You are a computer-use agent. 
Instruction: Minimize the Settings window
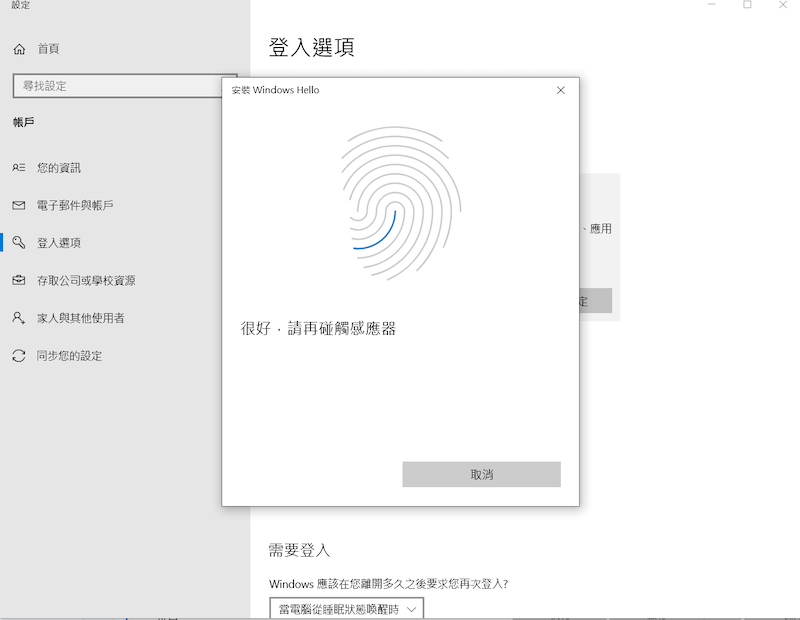712,5
